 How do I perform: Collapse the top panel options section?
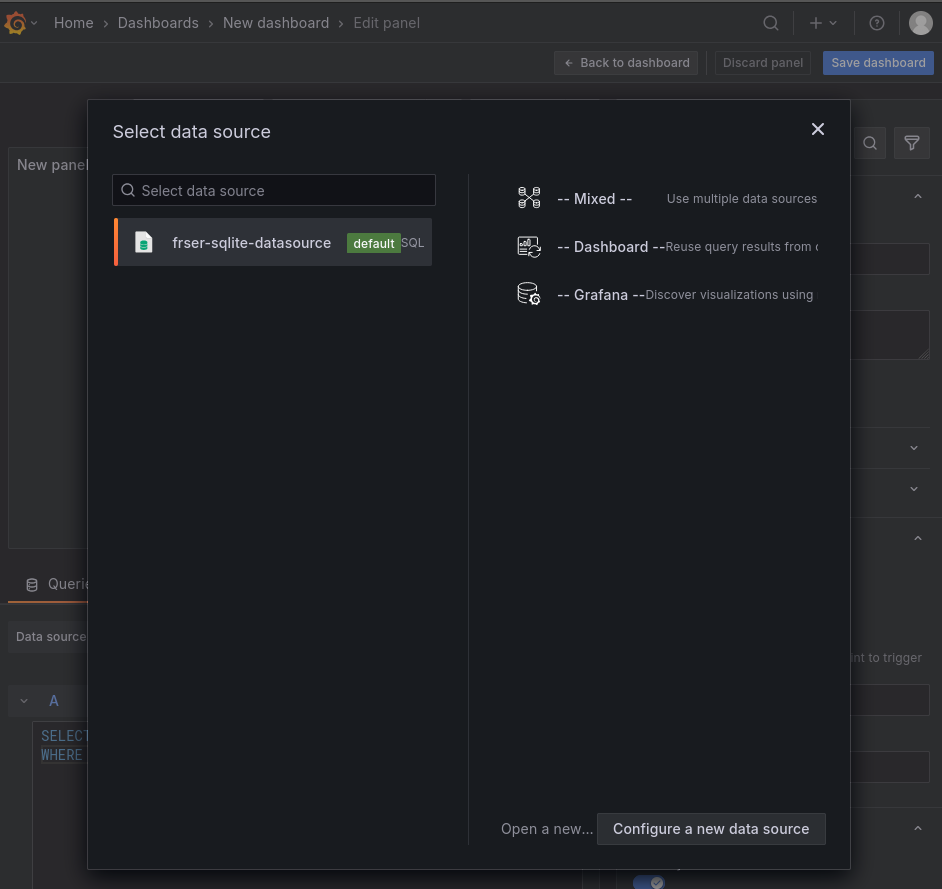coord(917,196)
